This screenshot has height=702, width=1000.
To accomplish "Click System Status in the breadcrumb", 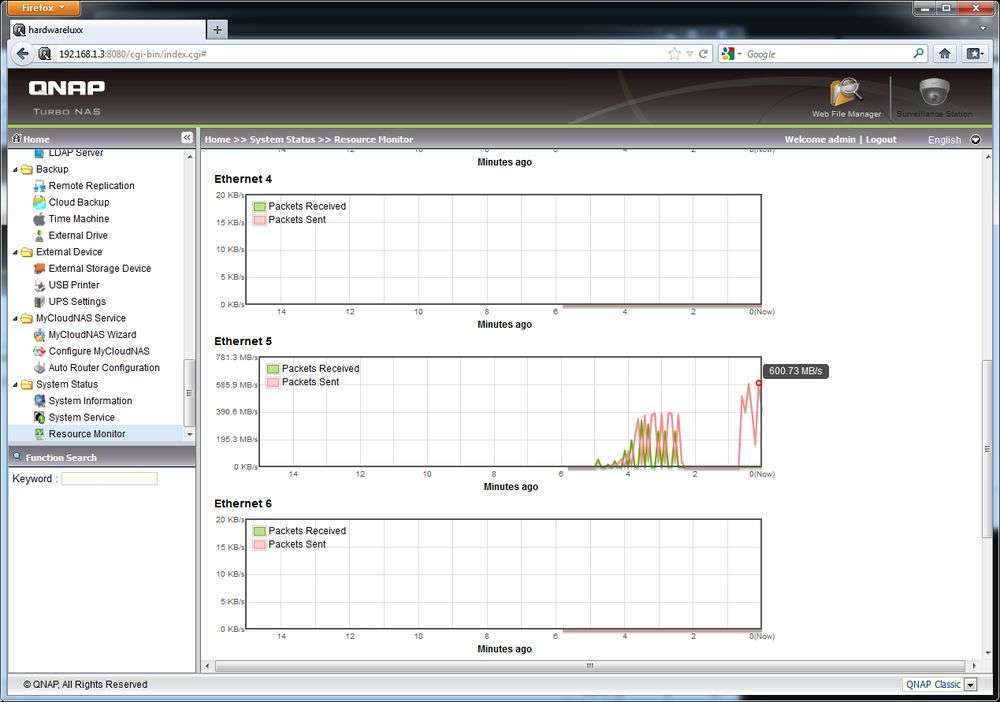I will [x=282, y=140].
